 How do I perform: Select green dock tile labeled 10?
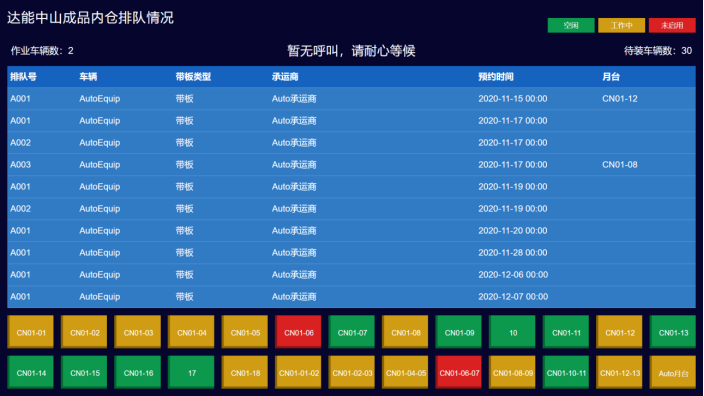coord(512,332)
